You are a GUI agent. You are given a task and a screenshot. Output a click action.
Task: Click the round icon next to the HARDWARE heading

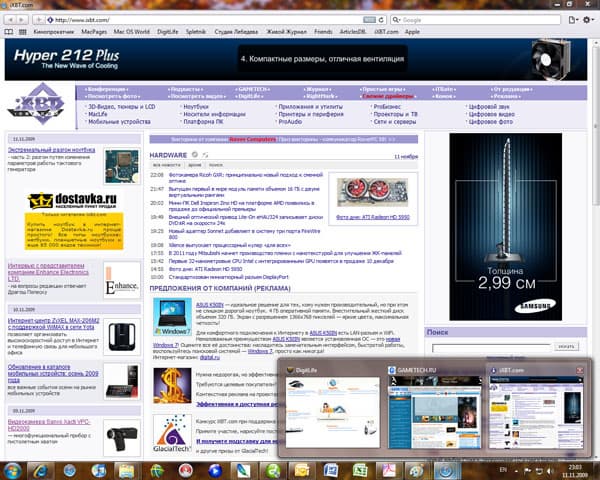point(195,154)
